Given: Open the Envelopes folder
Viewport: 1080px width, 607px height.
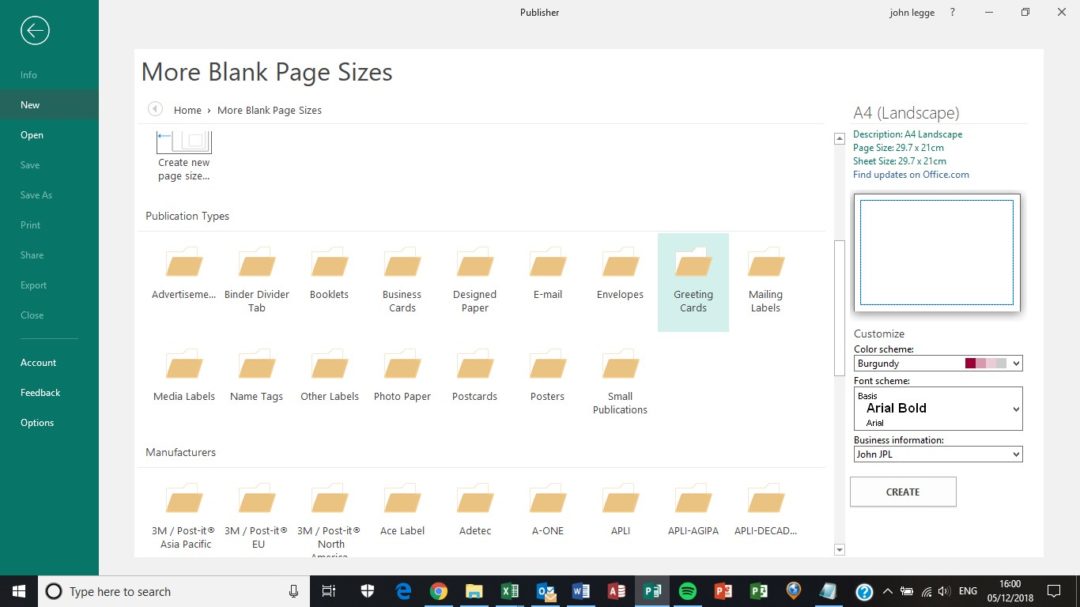Looking at the screenshot, I should click(620, 274).
